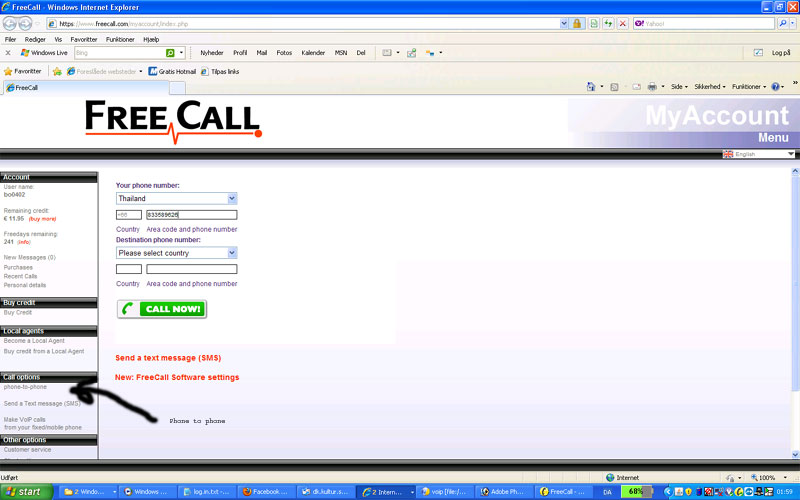This screenshot has width=800, height=500.
Task: Click the Freedays 'info' link
Action: click(x=23, y=242)
